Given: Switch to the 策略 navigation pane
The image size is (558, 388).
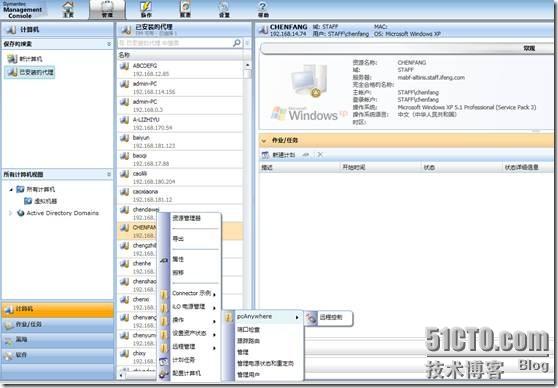Looking at the screenshot, I should tap(58, 340).
